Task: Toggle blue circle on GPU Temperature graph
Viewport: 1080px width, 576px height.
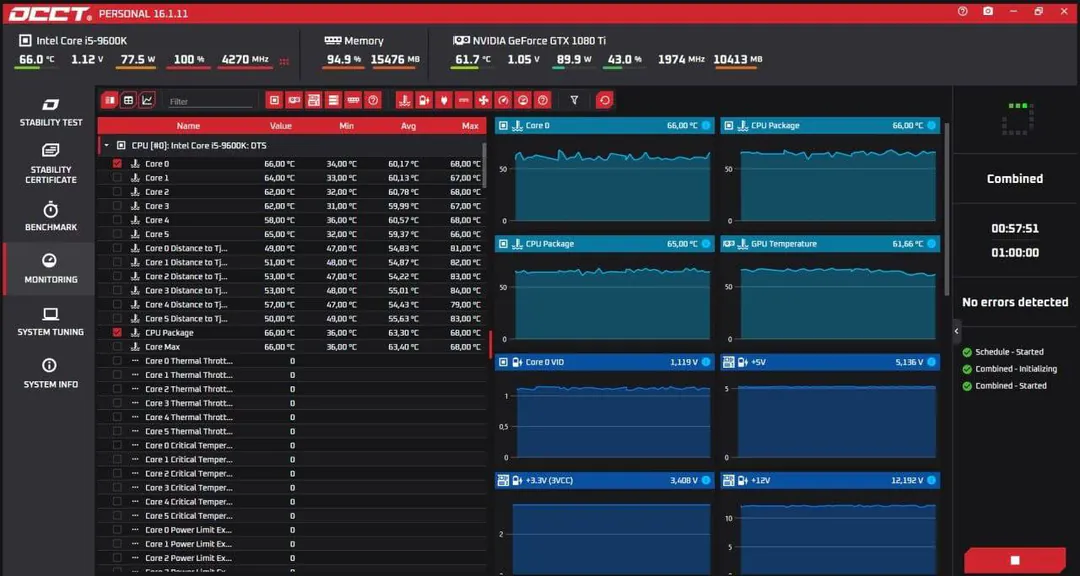Action: [x=932, y=244]
